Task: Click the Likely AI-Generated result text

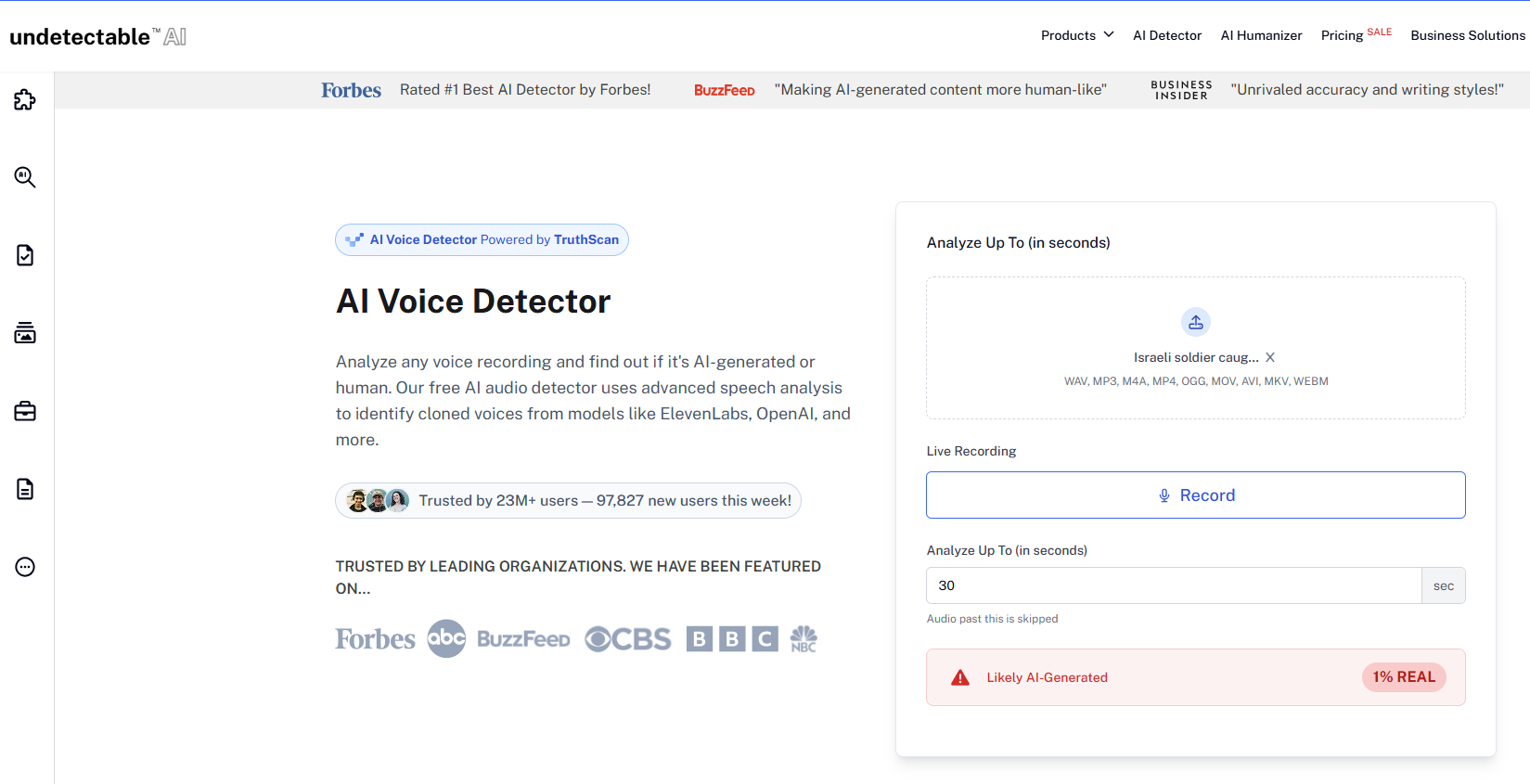Action: tap(1047, 678)
